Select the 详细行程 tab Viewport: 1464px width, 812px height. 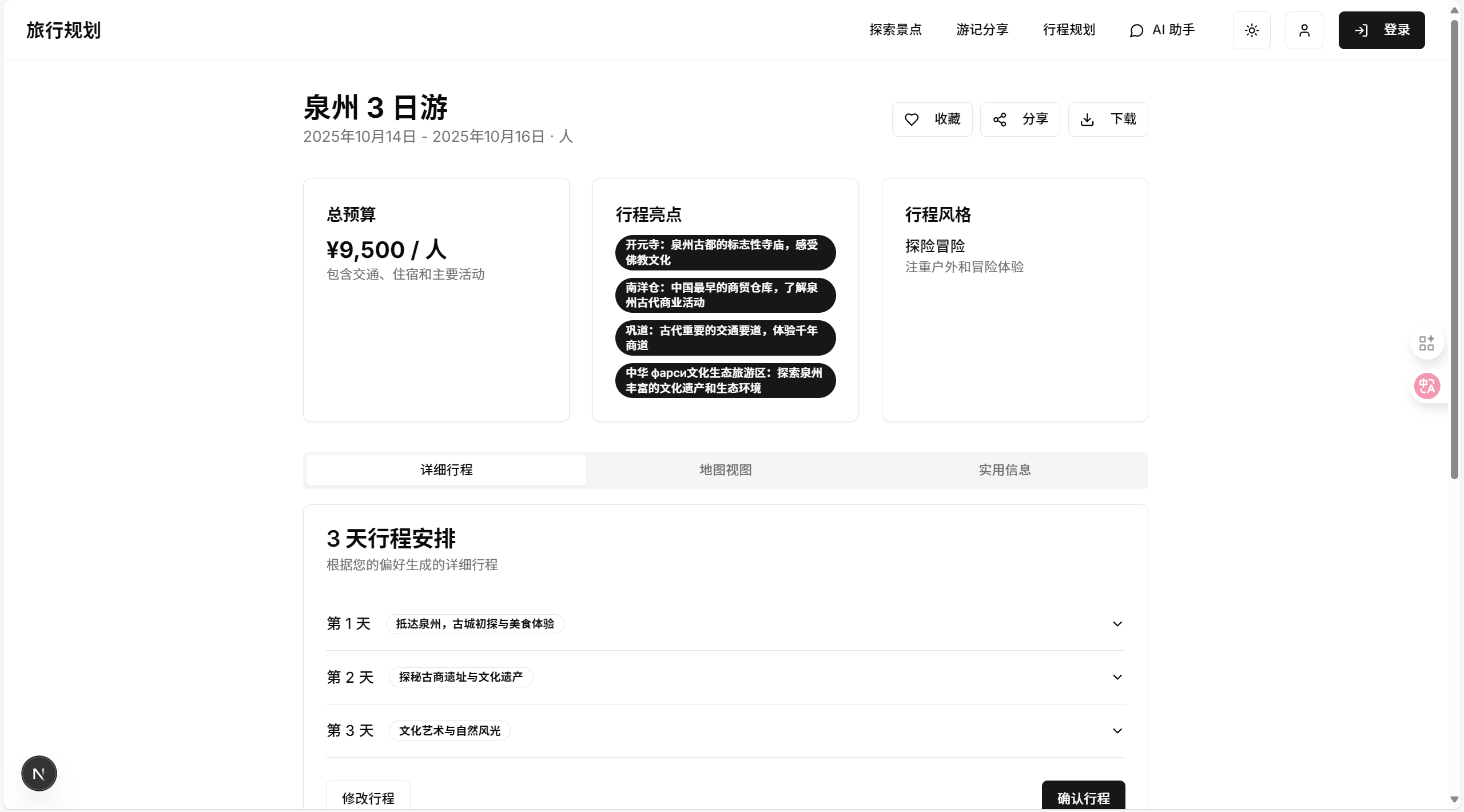(x=446, y=470)
